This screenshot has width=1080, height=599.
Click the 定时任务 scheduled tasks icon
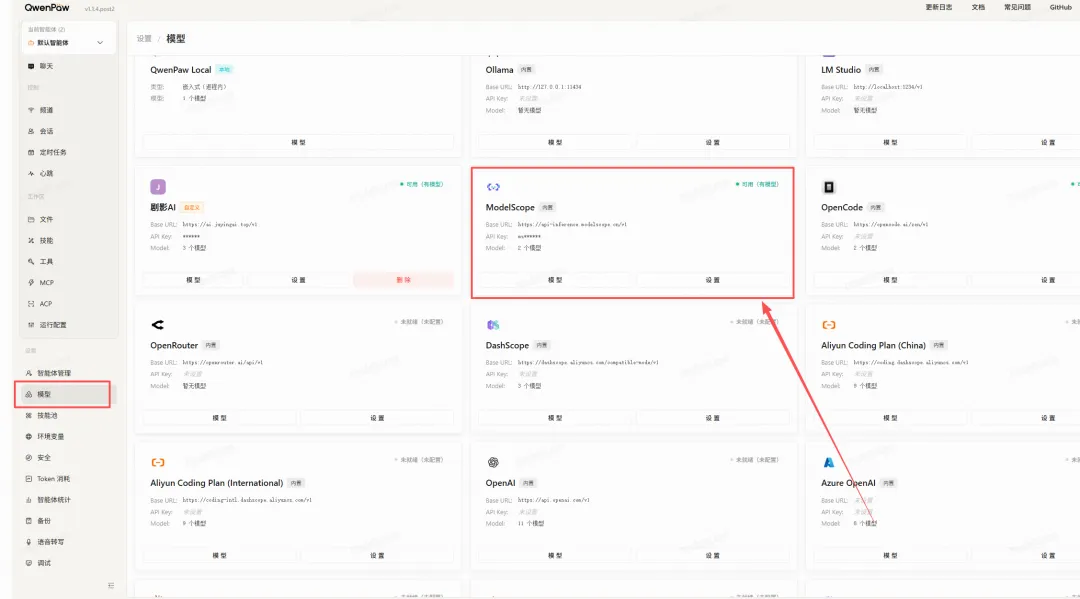31,152
